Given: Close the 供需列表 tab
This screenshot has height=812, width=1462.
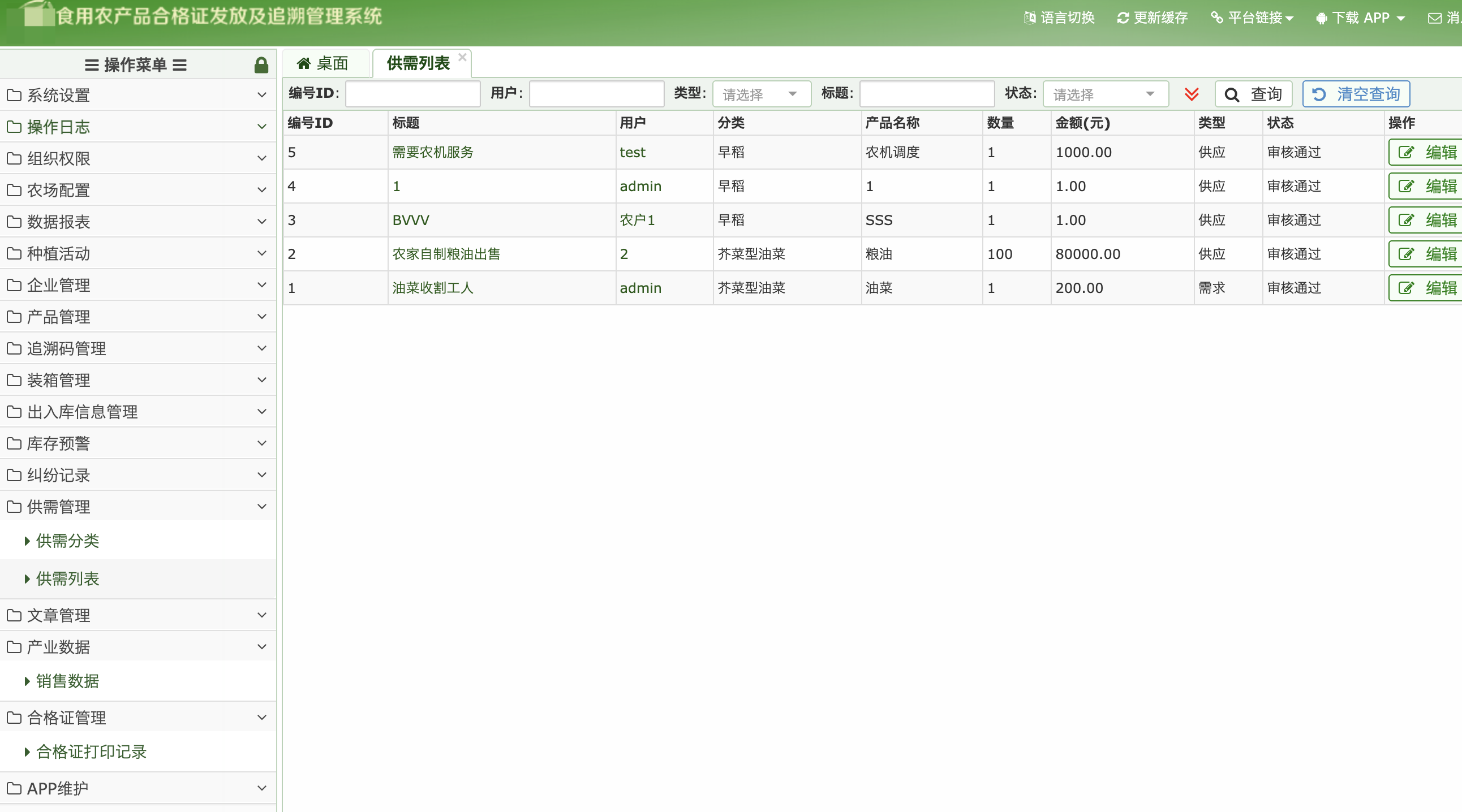Looking at the screenshot, I should 463,57.
